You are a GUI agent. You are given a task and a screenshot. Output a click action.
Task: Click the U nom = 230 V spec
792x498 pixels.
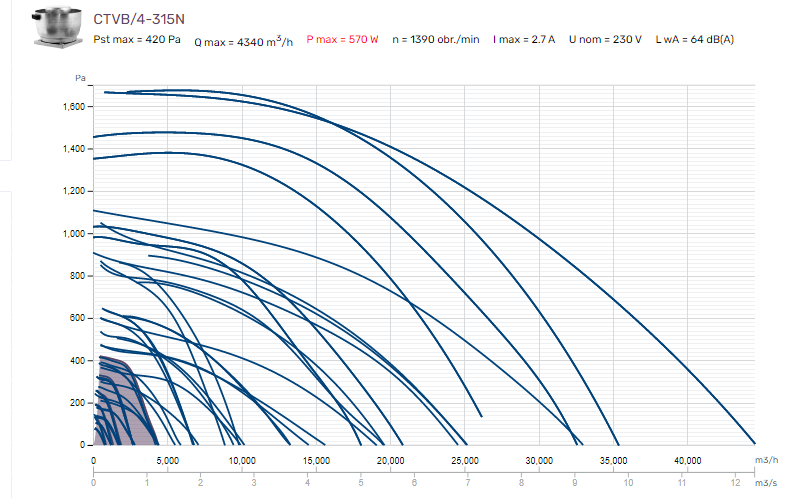605,40
